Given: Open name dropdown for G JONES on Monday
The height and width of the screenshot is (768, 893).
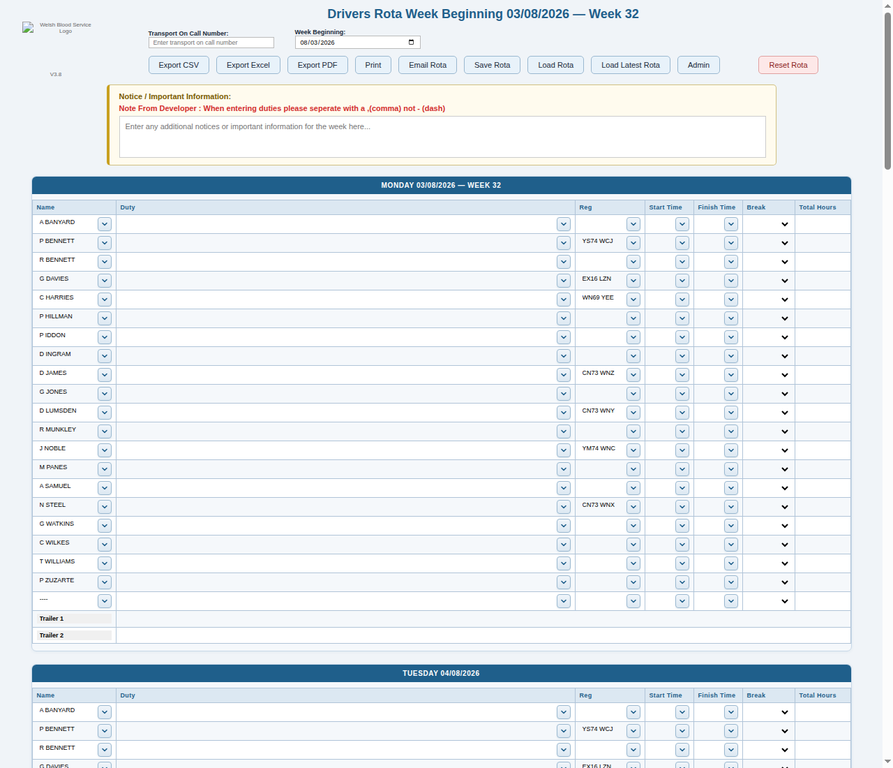Looking at the screenshot, I should tap(104, 393).
